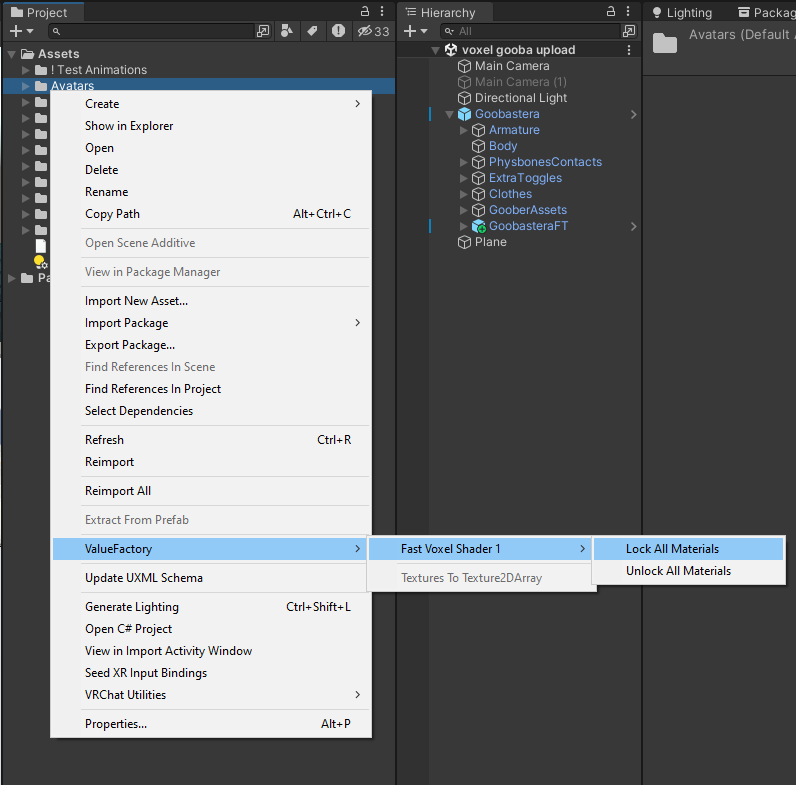
Task: Toggle the Hierarchy panel lock
Action: click(611, 12)
